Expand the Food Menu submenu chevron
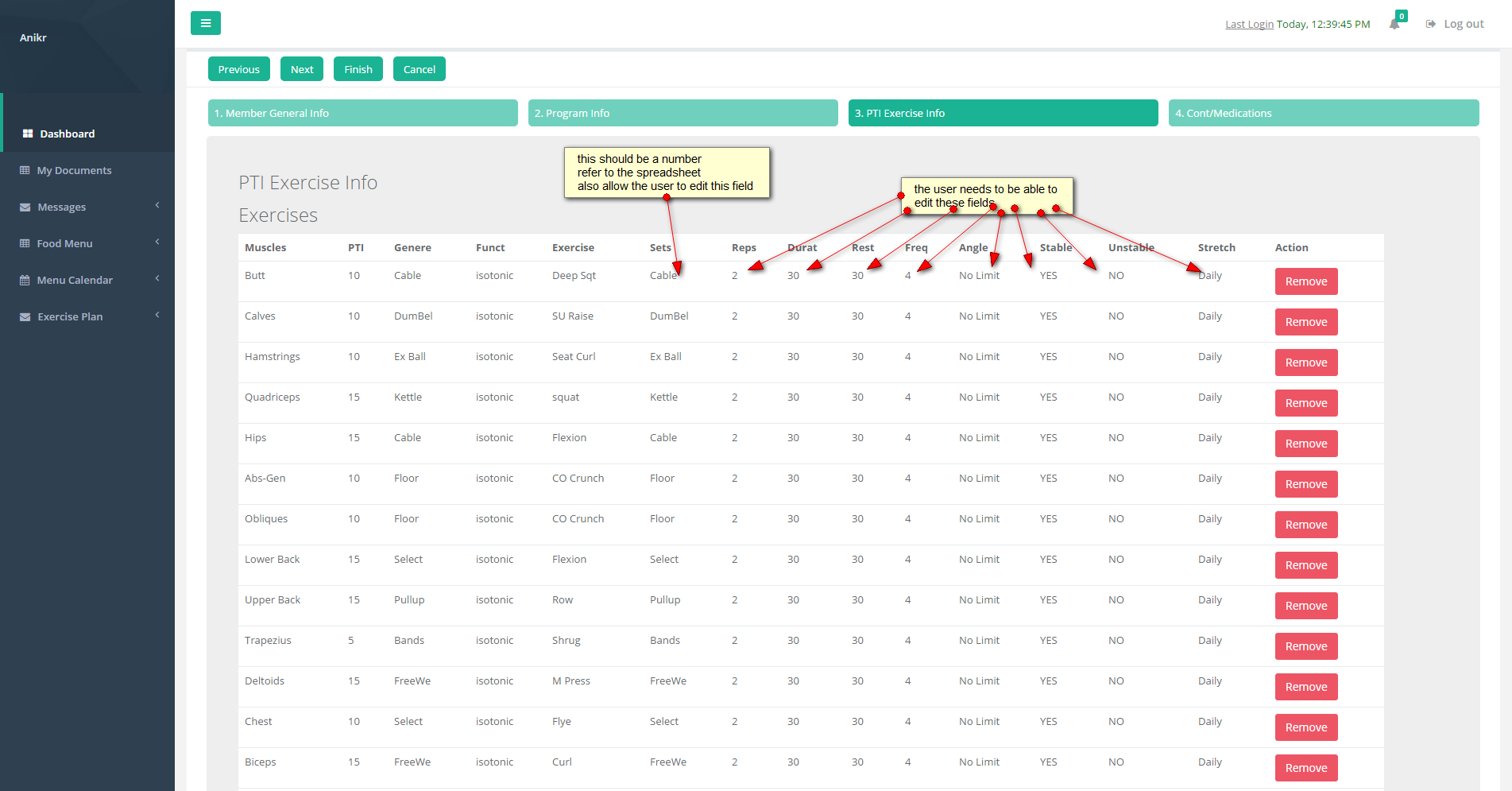The width and height of the screenshot is (1512, 791). tap(157, 242)
